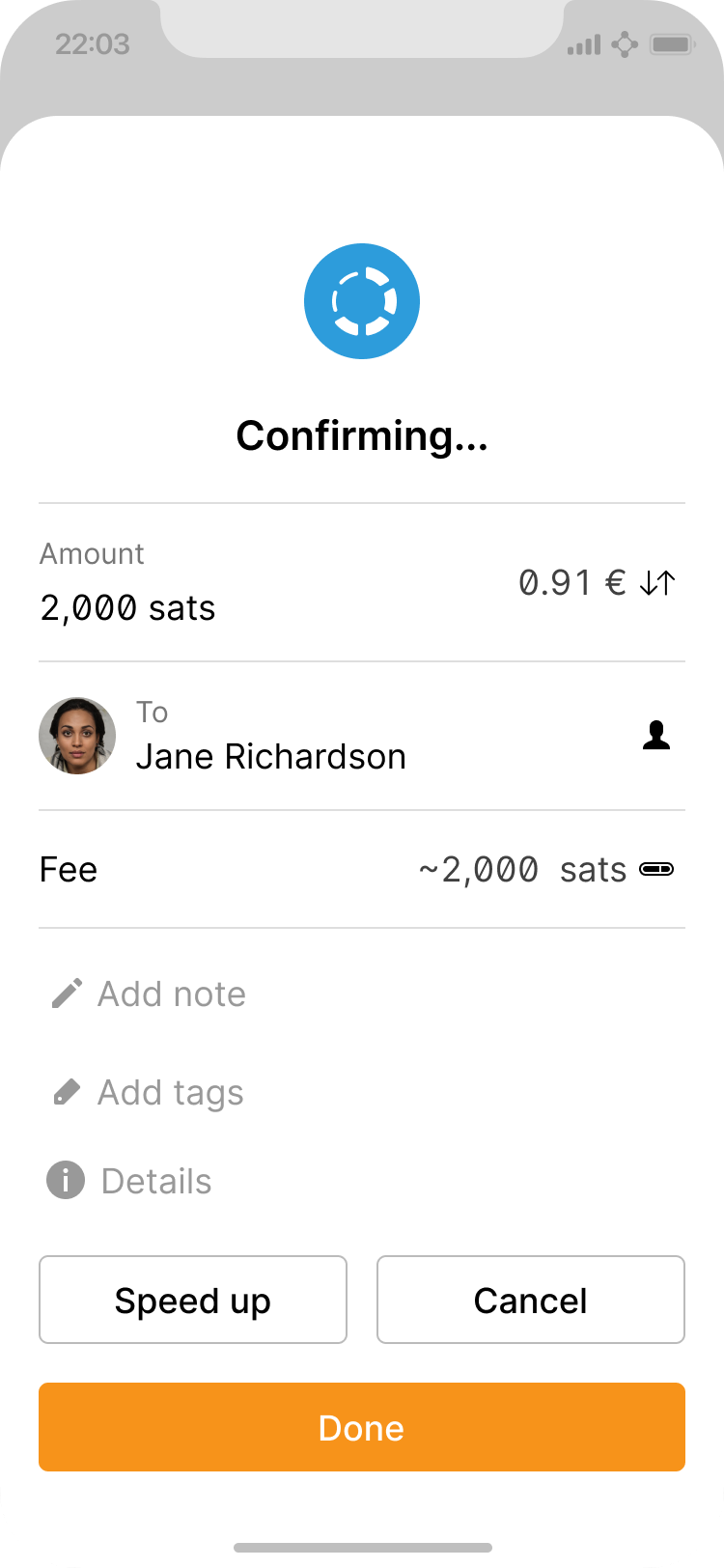Tap the Add tags text field
The image size is (724, 1568).
[171, 1092]
